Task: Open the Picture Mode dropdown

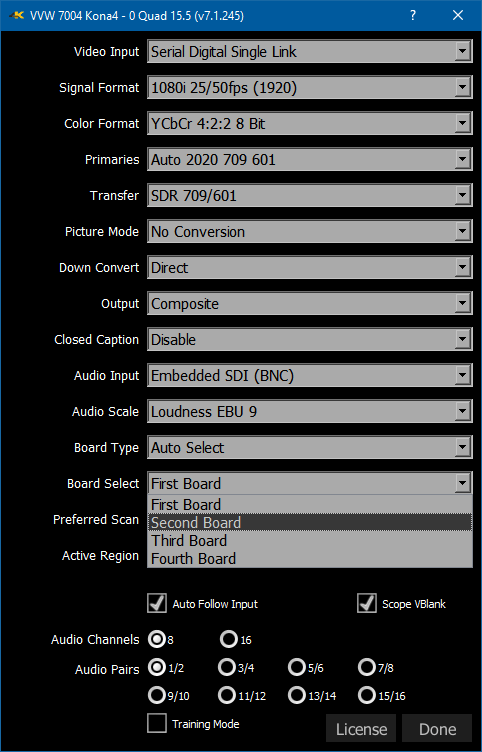Action: click(309, 231)
